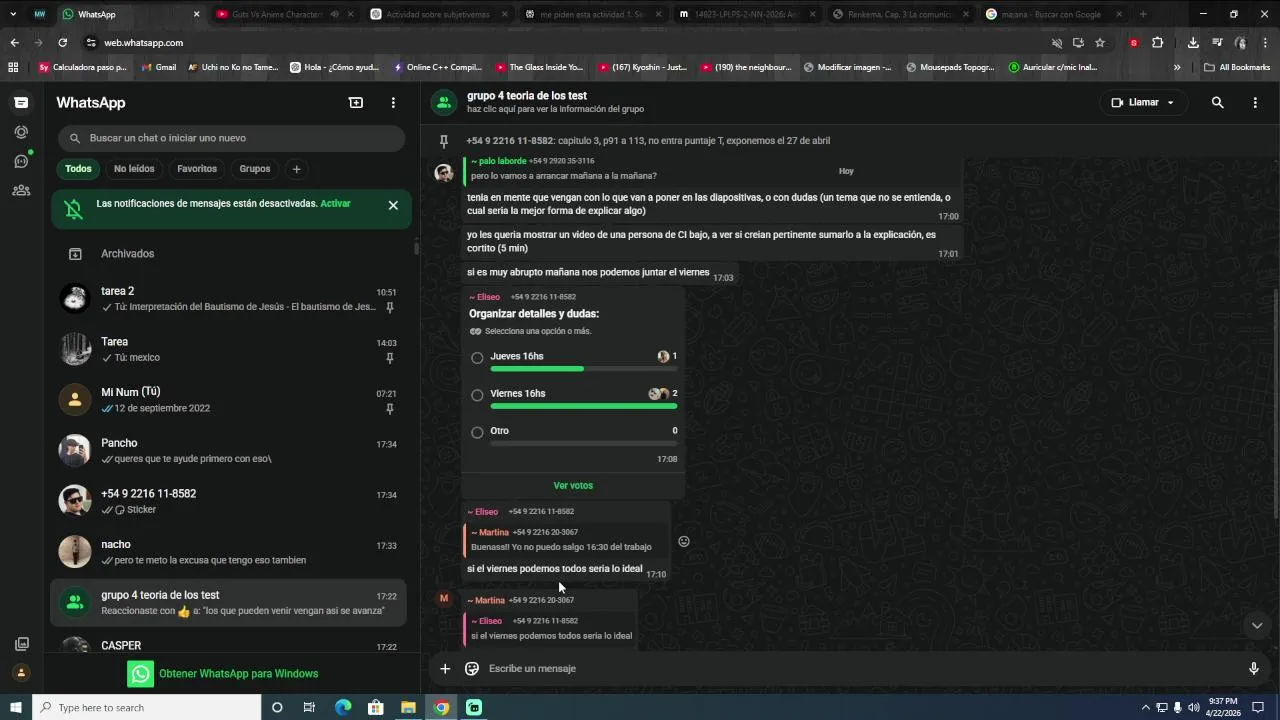
Task: Click the taskbar clock 9:37 PM
Action: coord(1222,707)
